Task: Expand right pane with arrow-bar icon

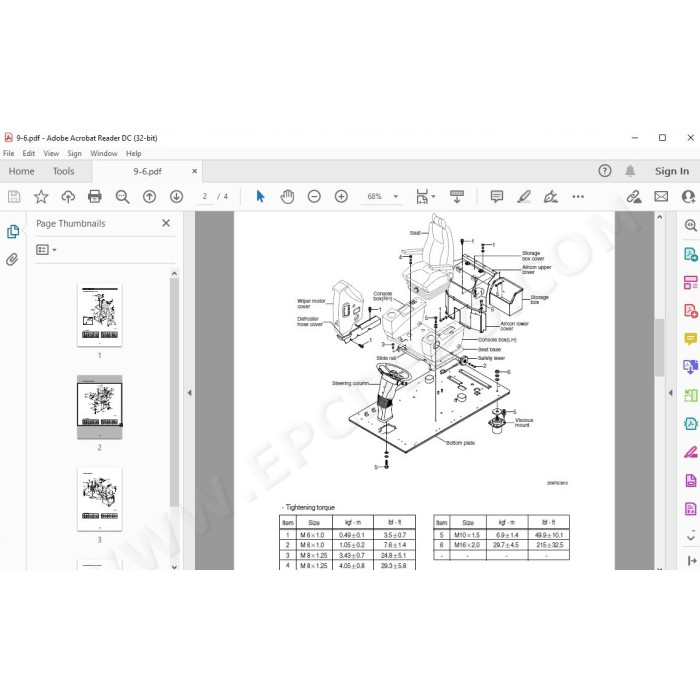Action: [692, 561]
